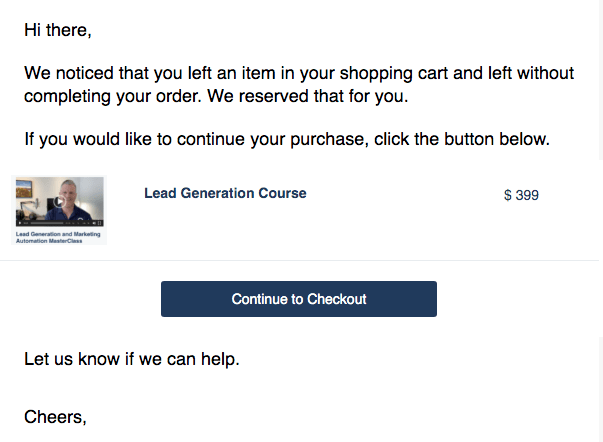Viewport: 603px width, 442px height.
Task: Click the 'Let us know if we can help.' text
Action: (132, 359)
